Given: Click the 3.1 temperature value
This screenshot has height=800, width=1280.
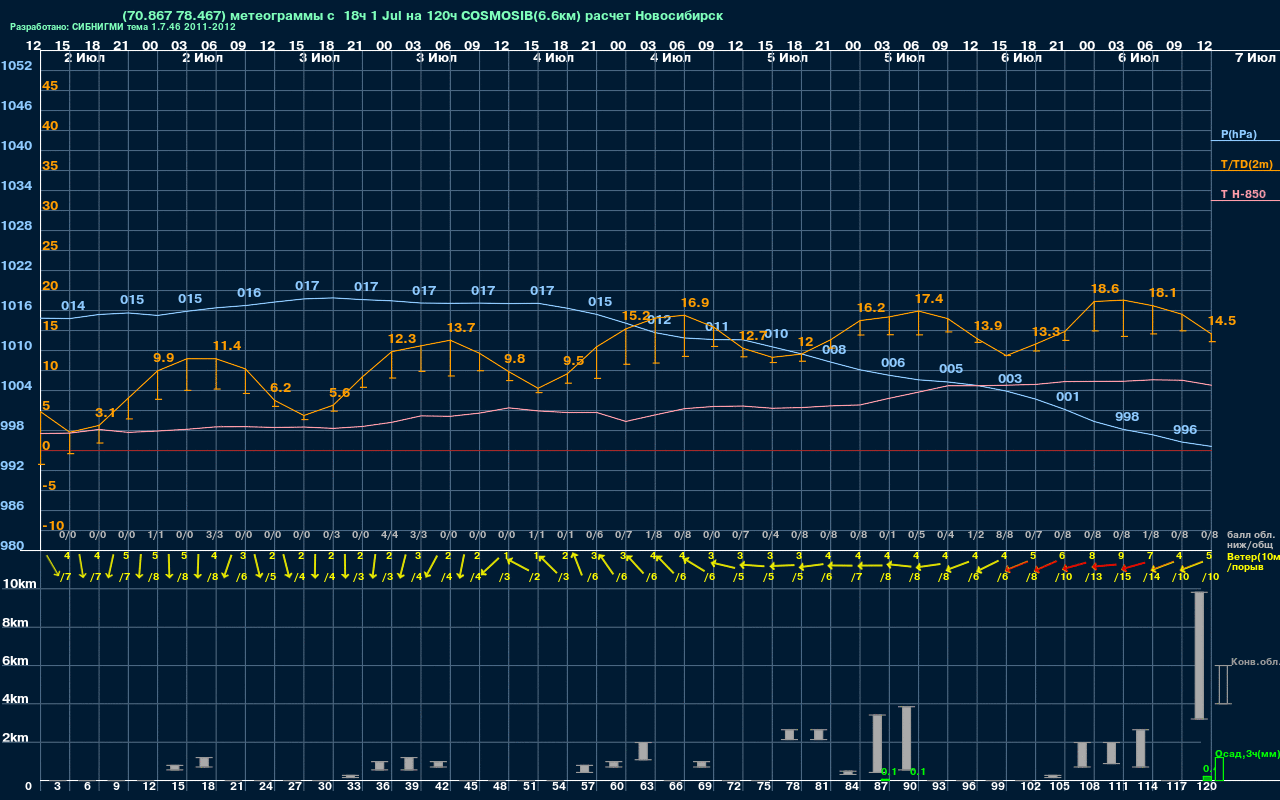Looking at the screenshot, I should [105, 413].
